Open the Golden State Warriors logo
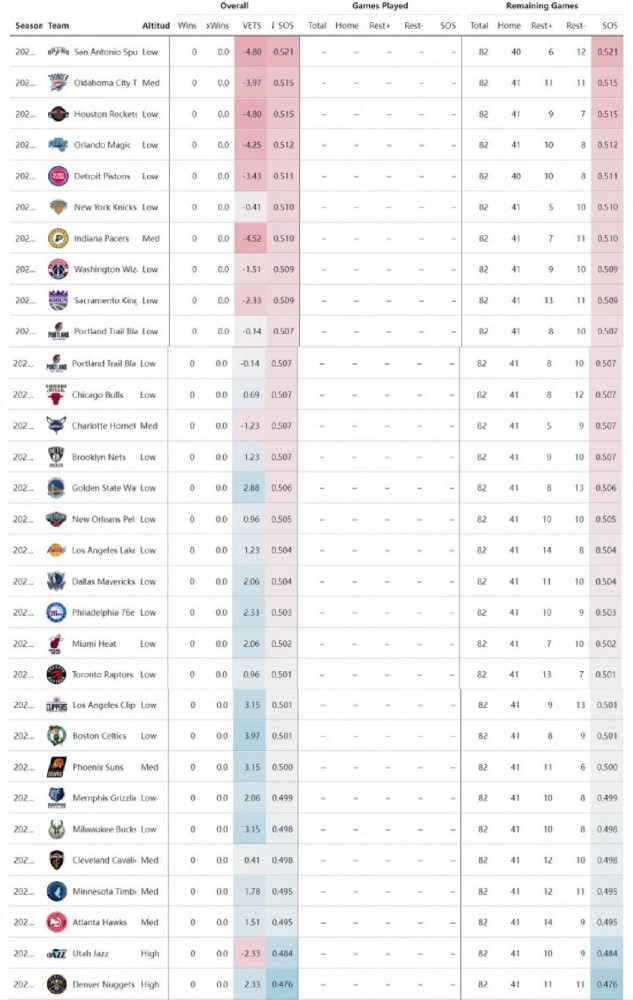Image resolution: width=633 pixels, height=1000 pixels. pyautogui.click(x=56, y=488)
